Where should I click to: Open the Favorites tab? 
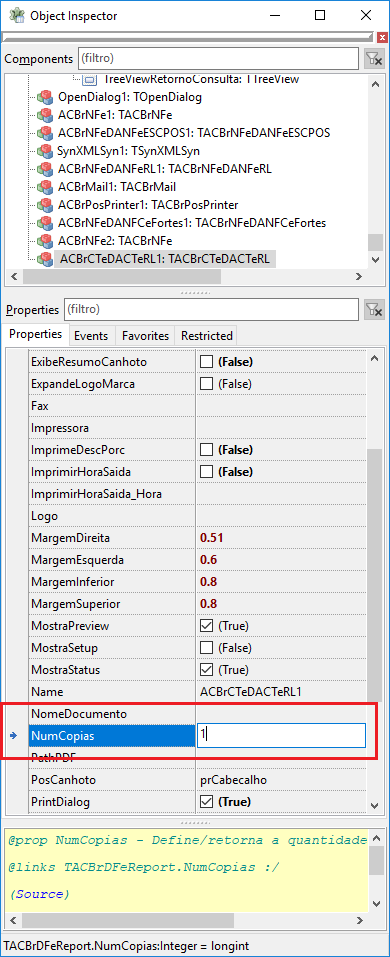145,336
